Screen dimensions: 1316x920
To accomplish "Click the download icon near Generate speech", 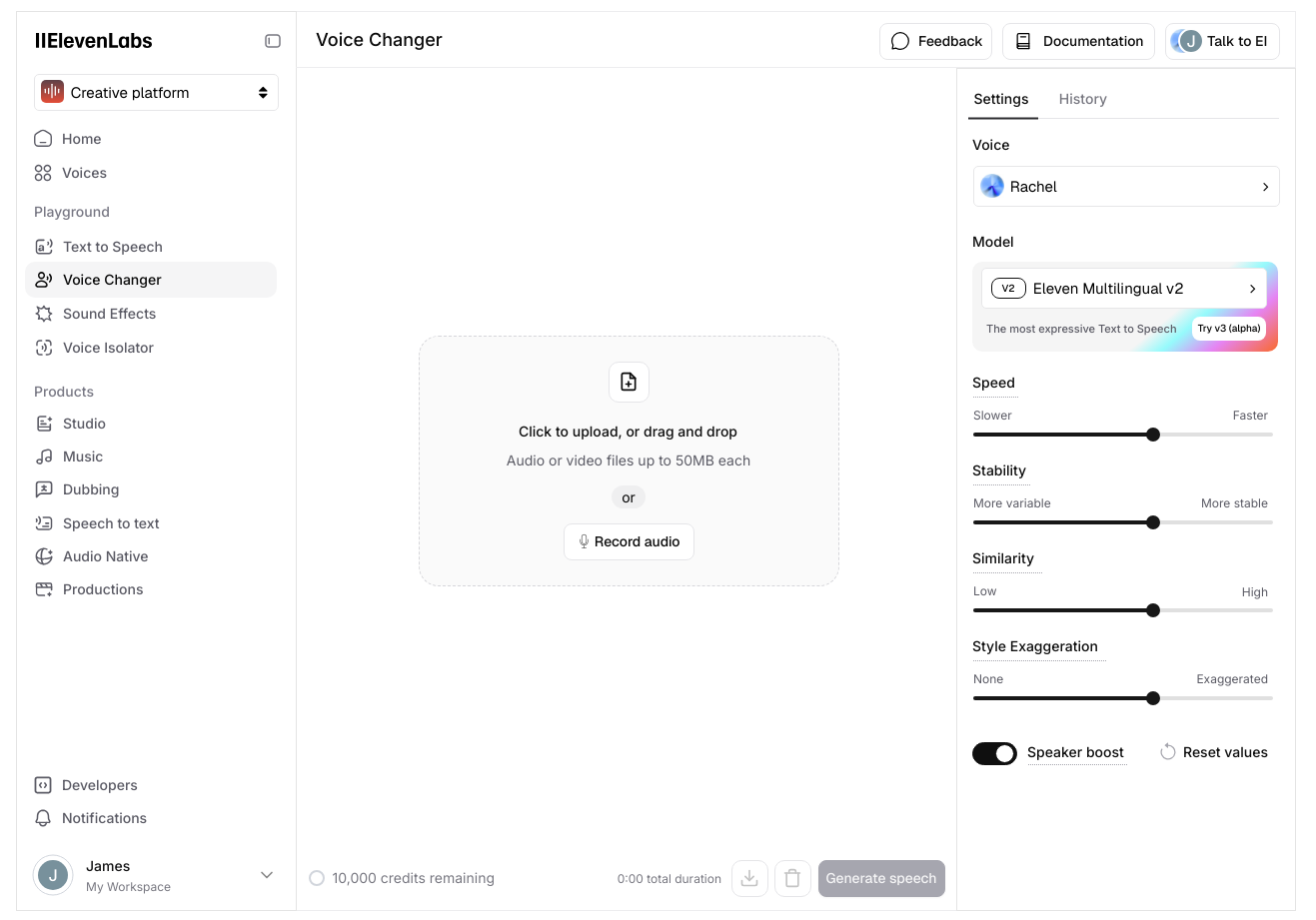I will [x=749, y=878].
